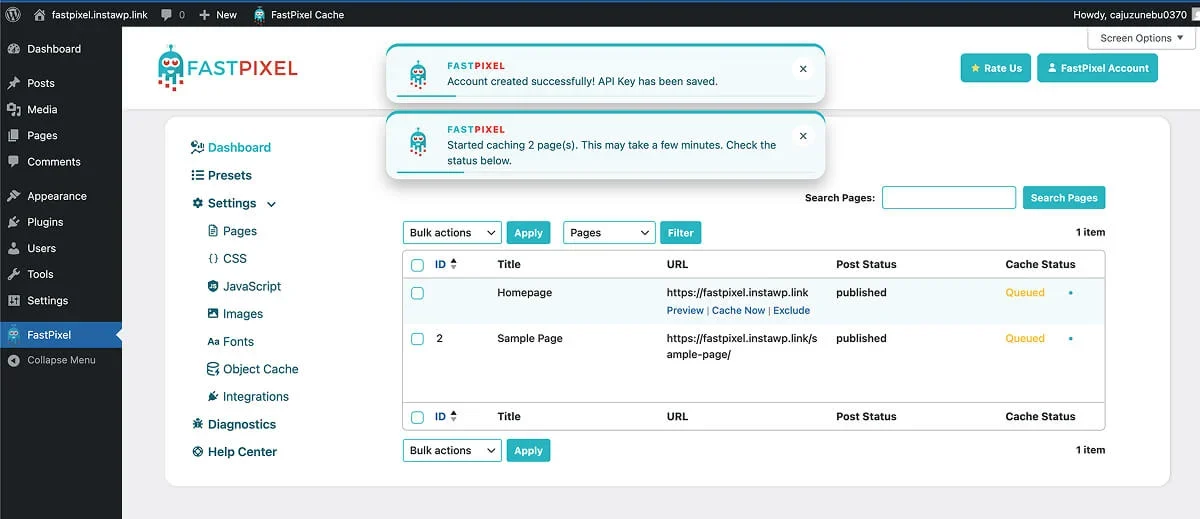Open the WordPress logo menu

14,14
